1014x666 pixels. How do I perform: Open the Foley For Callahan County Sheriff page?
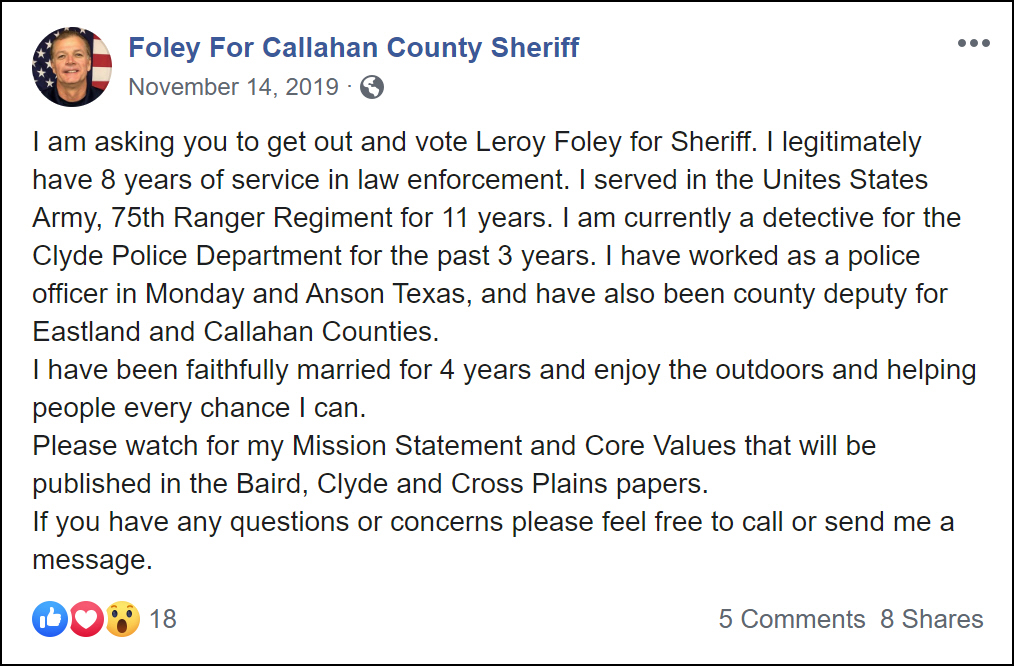pos(354,47)
